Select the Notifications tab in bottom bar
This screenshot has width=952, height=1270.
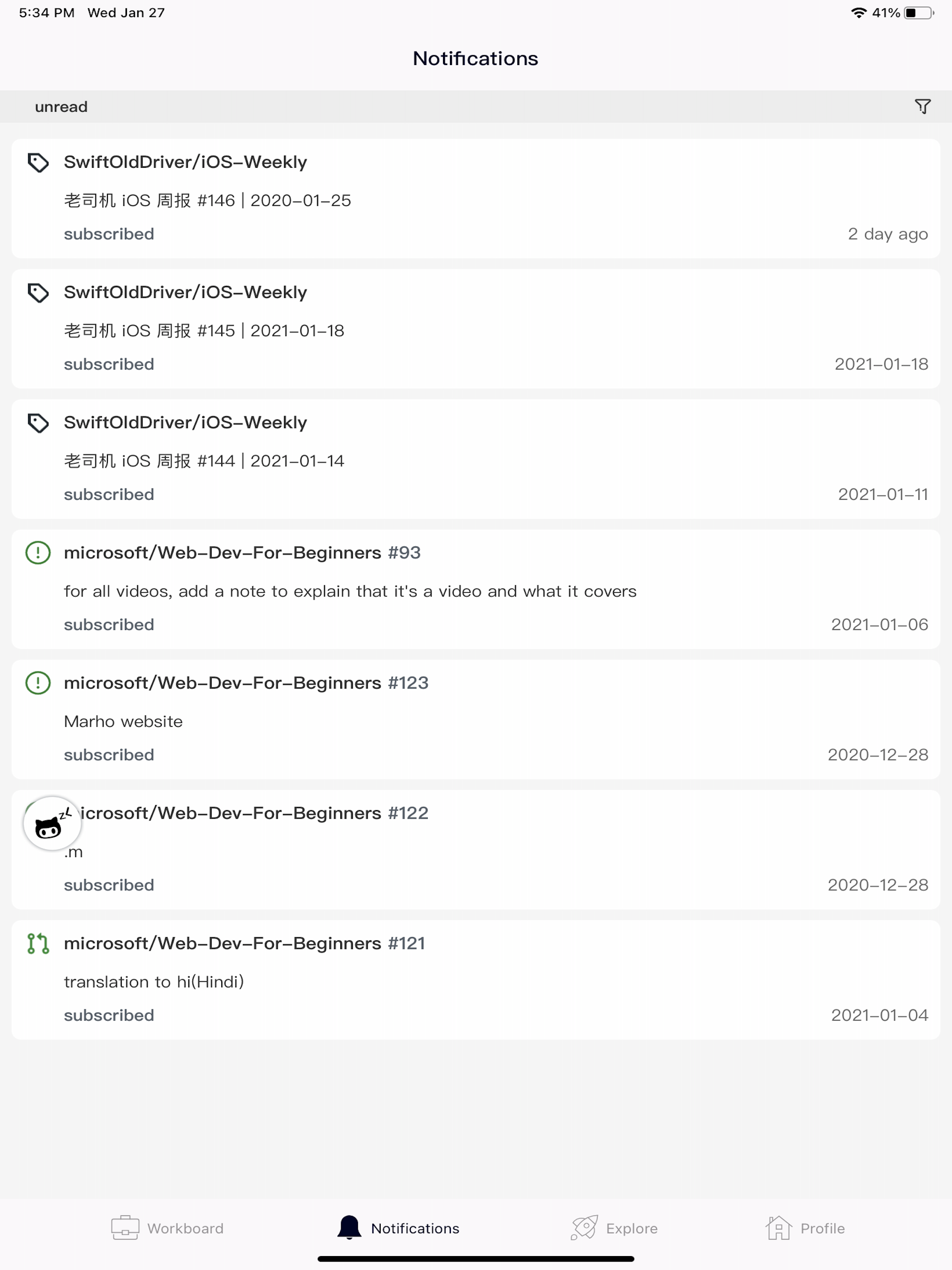[x=398, y=1228]
